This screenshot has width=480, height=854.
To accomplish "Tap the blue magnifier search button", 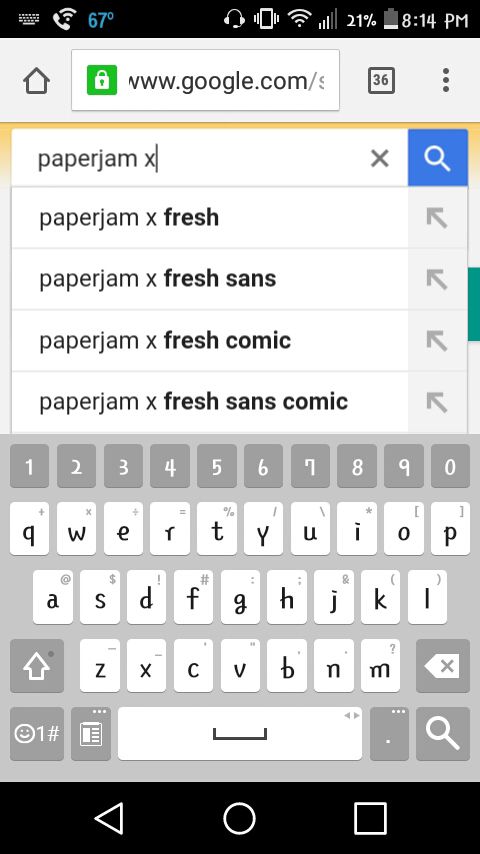I will pos(438,158).
